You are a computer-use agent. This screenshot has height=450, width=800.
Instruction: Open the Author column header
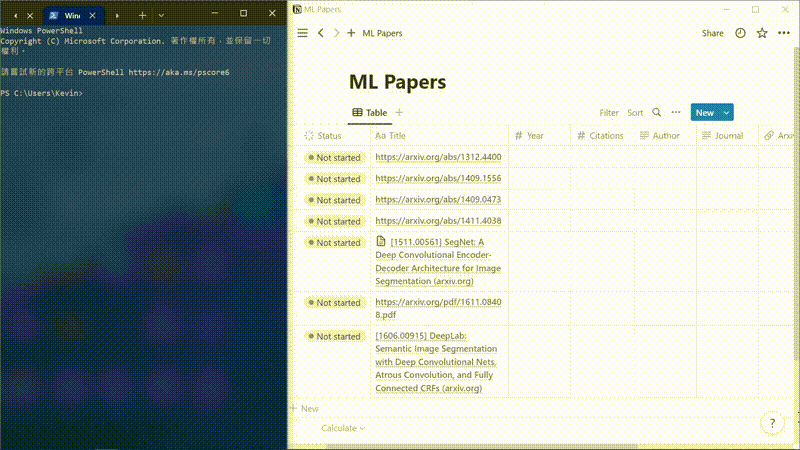[x=665, y=136]
